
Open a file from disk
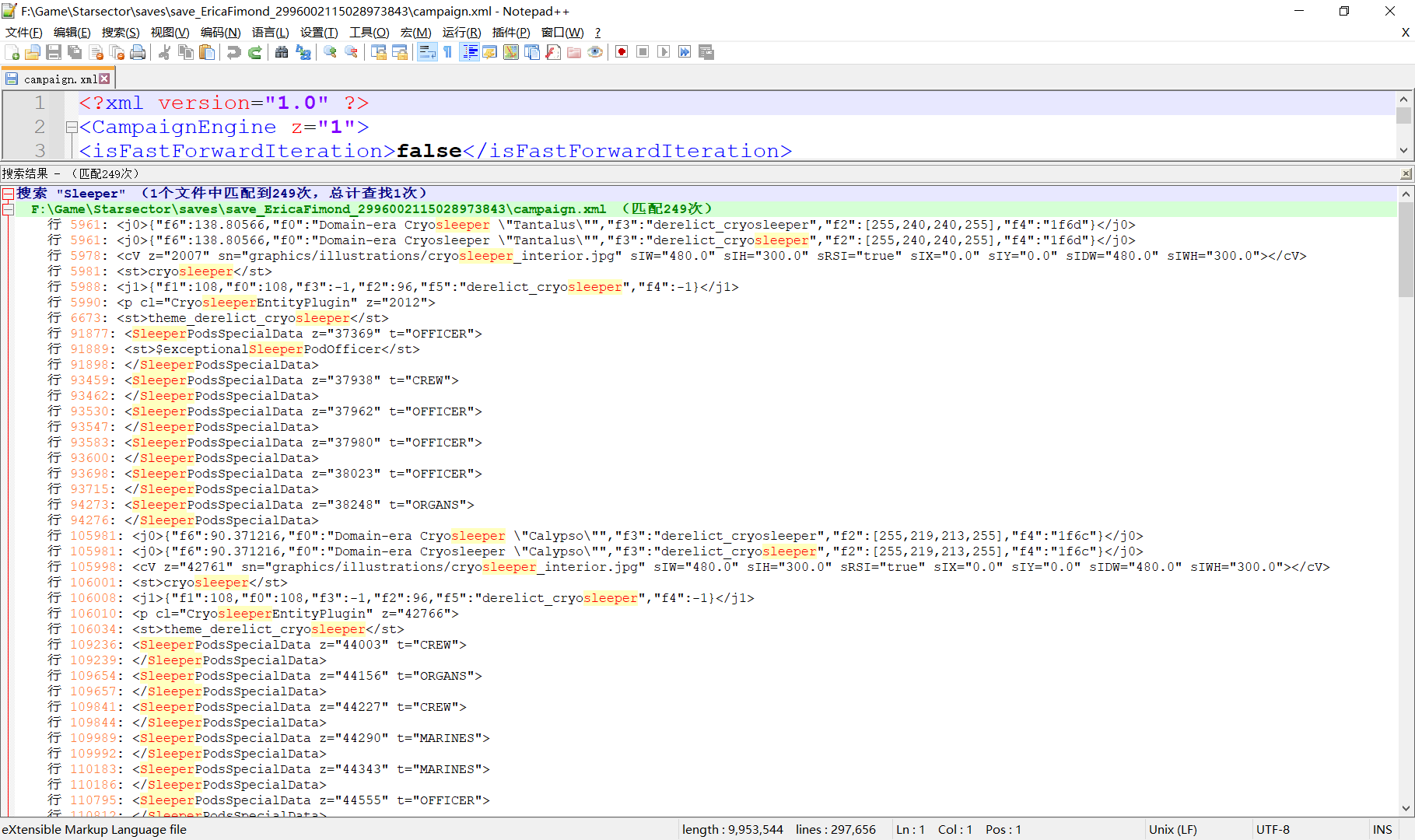pos(33,52)
